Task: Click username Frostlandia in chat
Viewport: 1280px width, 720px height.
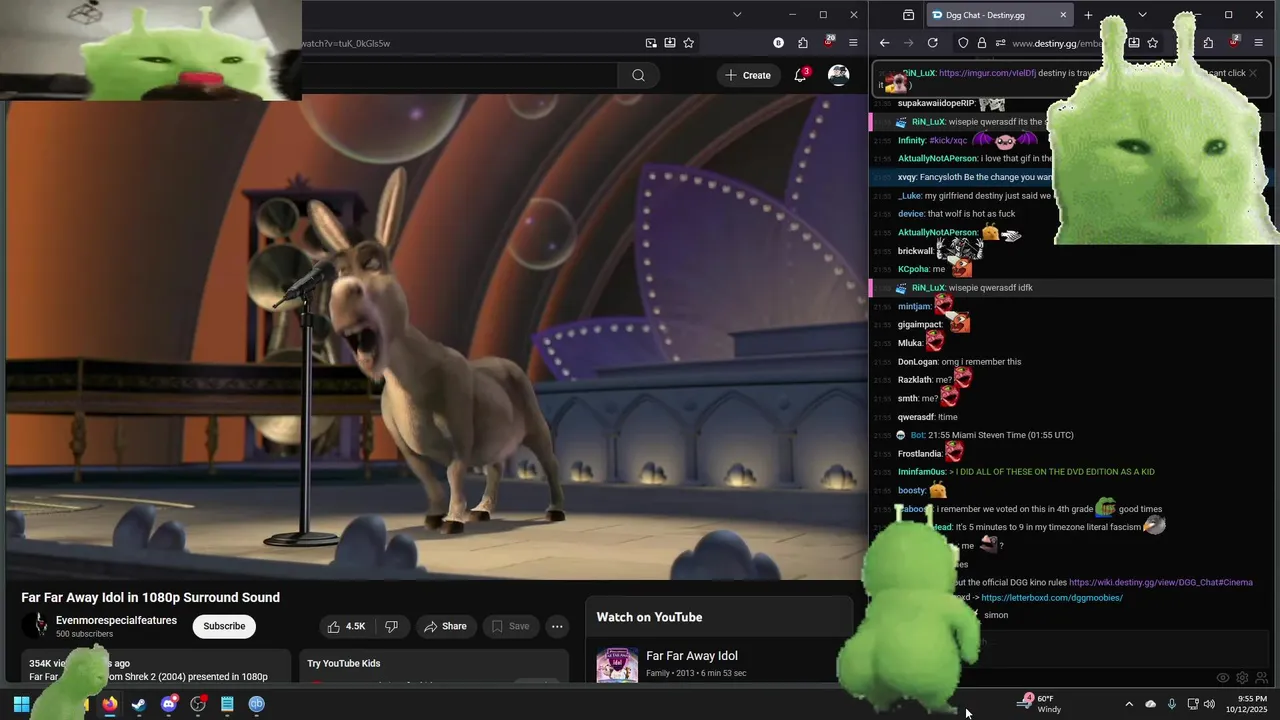Action: click(921, 454)
